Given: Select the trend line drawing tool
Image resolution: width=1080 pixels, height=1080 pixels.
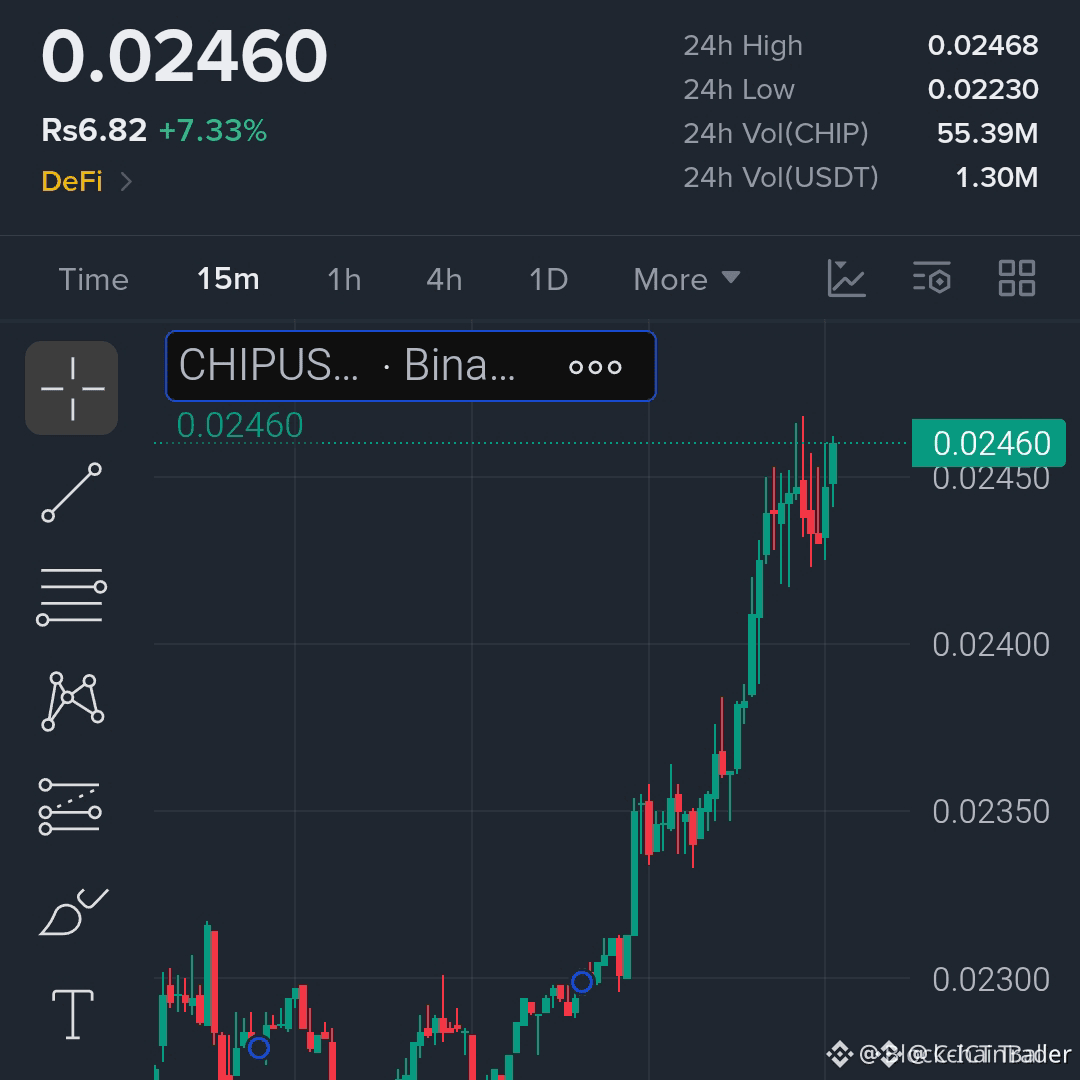Looking at the screenshot, I should 72,492.
